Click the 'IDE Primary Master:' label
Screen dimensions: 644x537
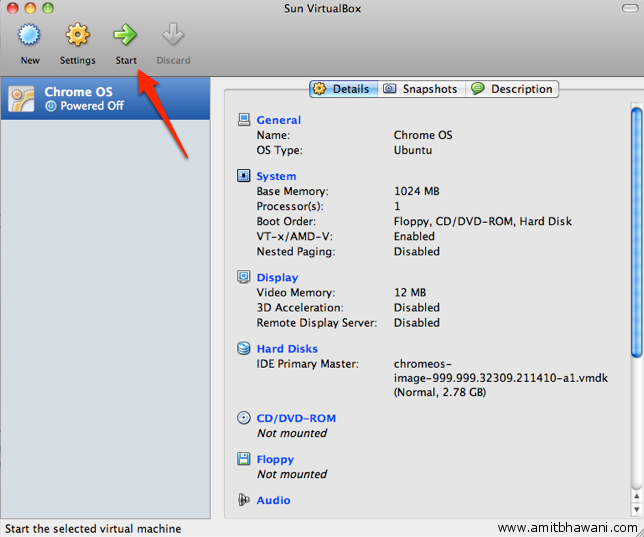pyautogui.click(x=307, y=364)
